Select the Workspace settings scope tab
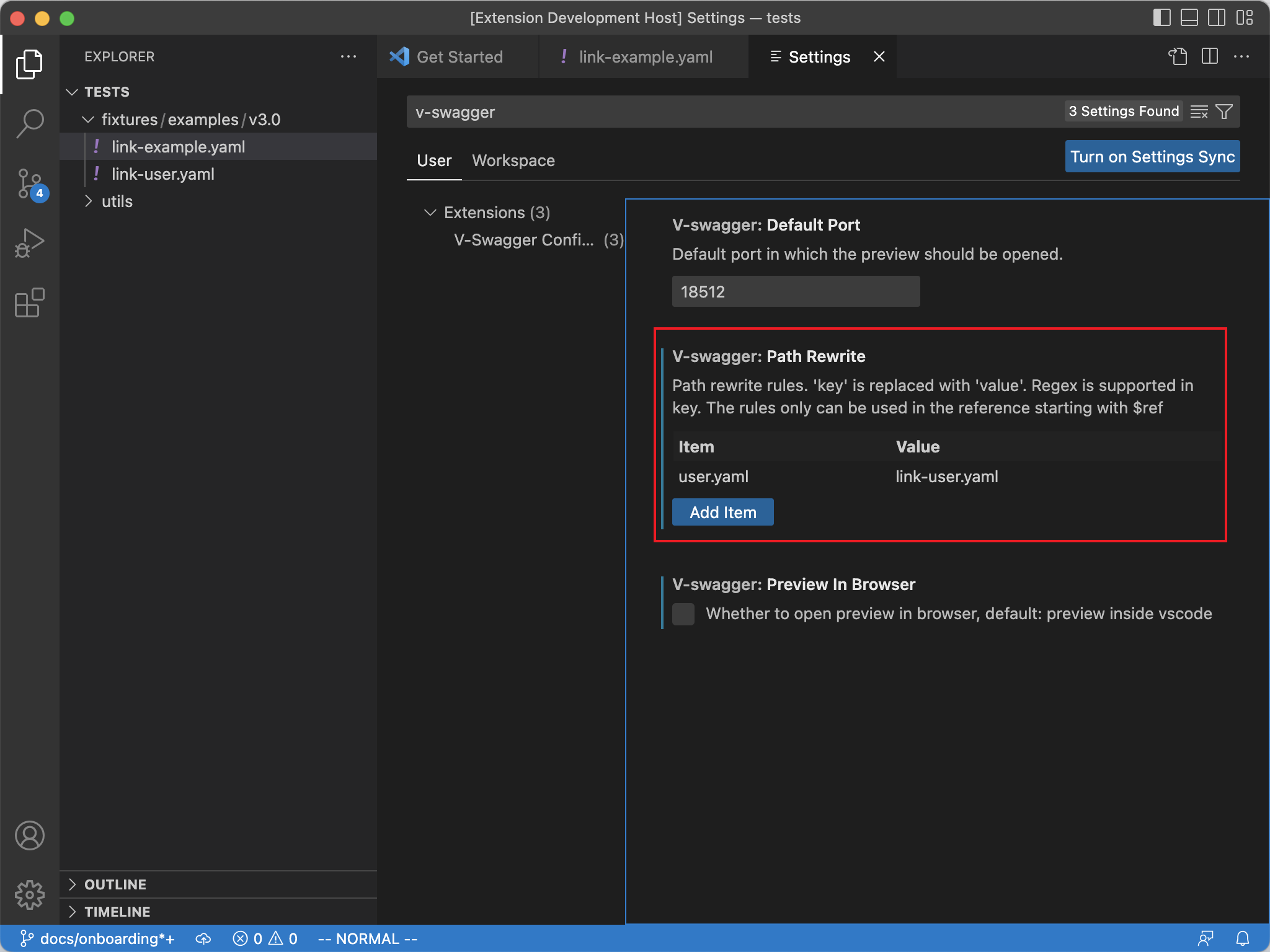 (x=513, y=161)
